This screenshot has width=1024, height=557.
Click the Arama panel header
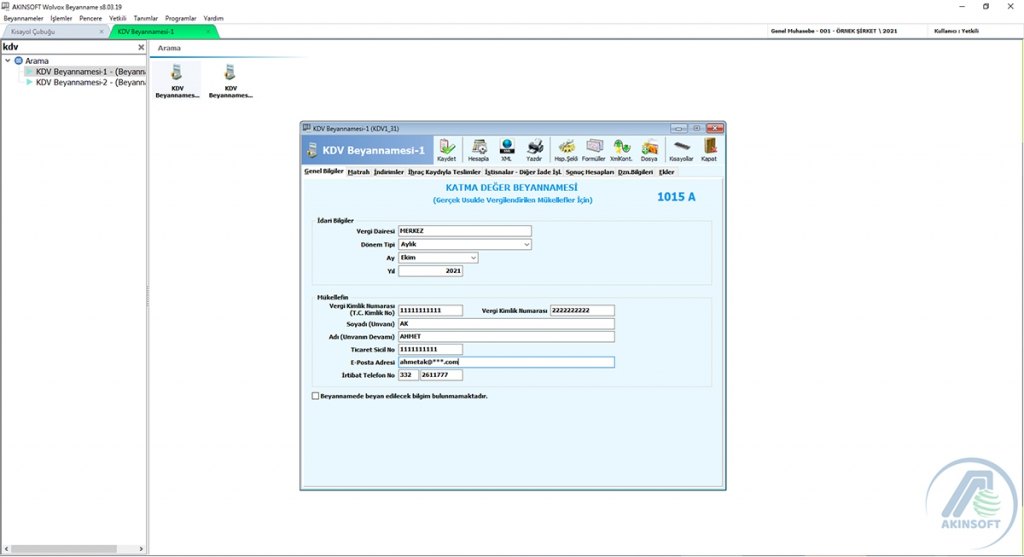[x=169, y=48]
